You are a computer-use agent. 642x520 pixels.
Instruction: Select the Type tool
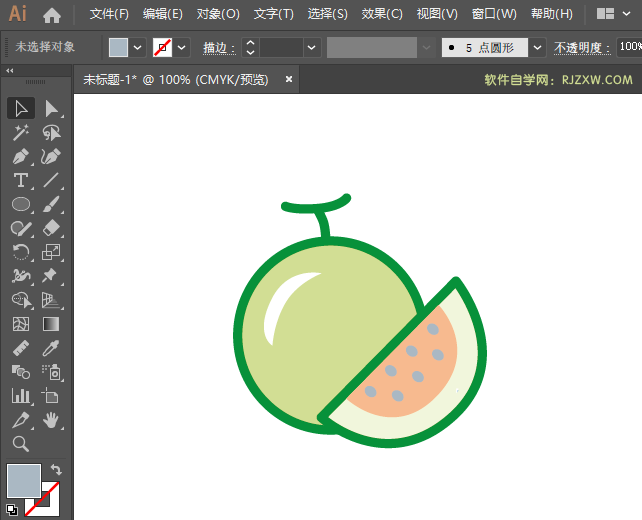coord(20,180)
